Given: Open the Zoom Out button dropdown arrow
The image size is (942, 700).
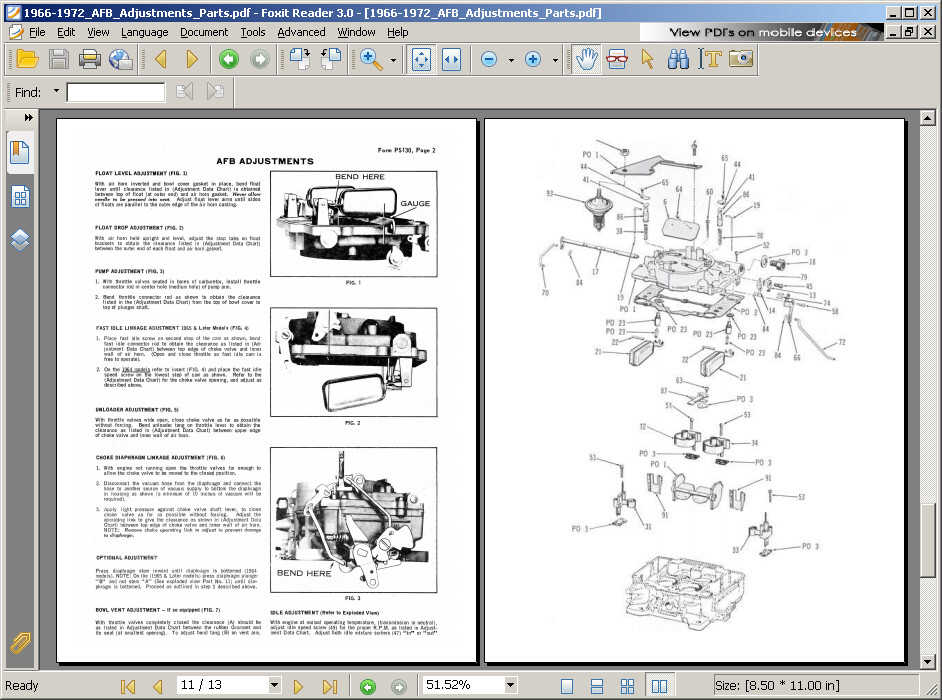Looking at the screenshot, I should [x=511, y=60].
